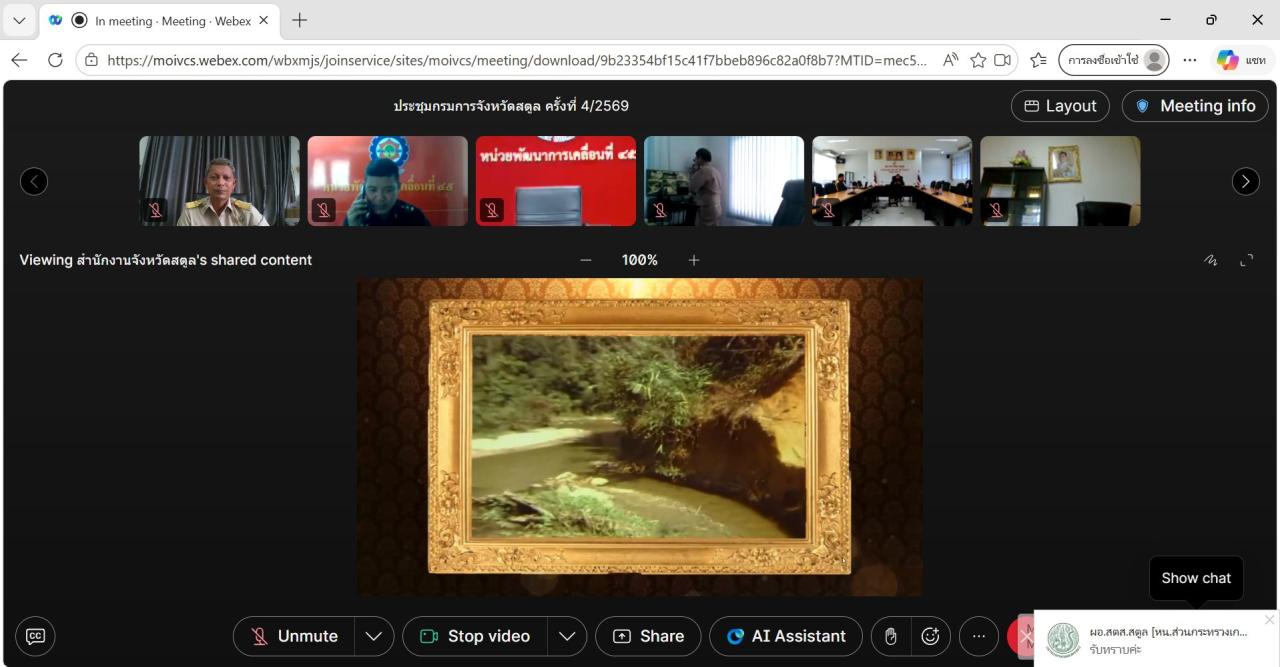This screenshot has height=667, width=1280.
Task: Expand video options arrow next to Stop video
Action: [x=566, y=636]
